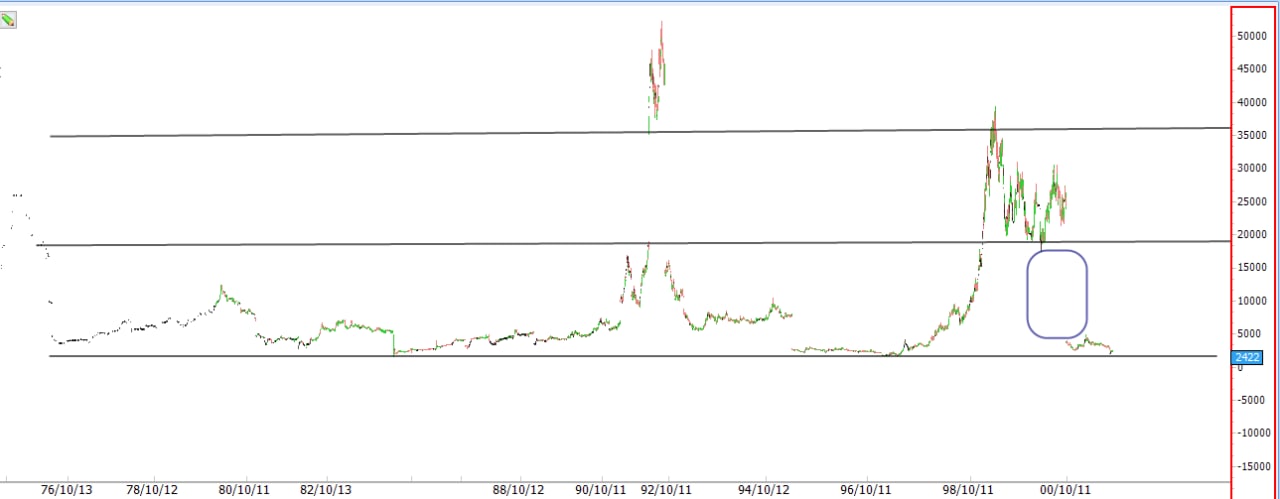Select the -10000 price axis label
This screenshot has width=1280, height=499.
[x=1253, y=433]
